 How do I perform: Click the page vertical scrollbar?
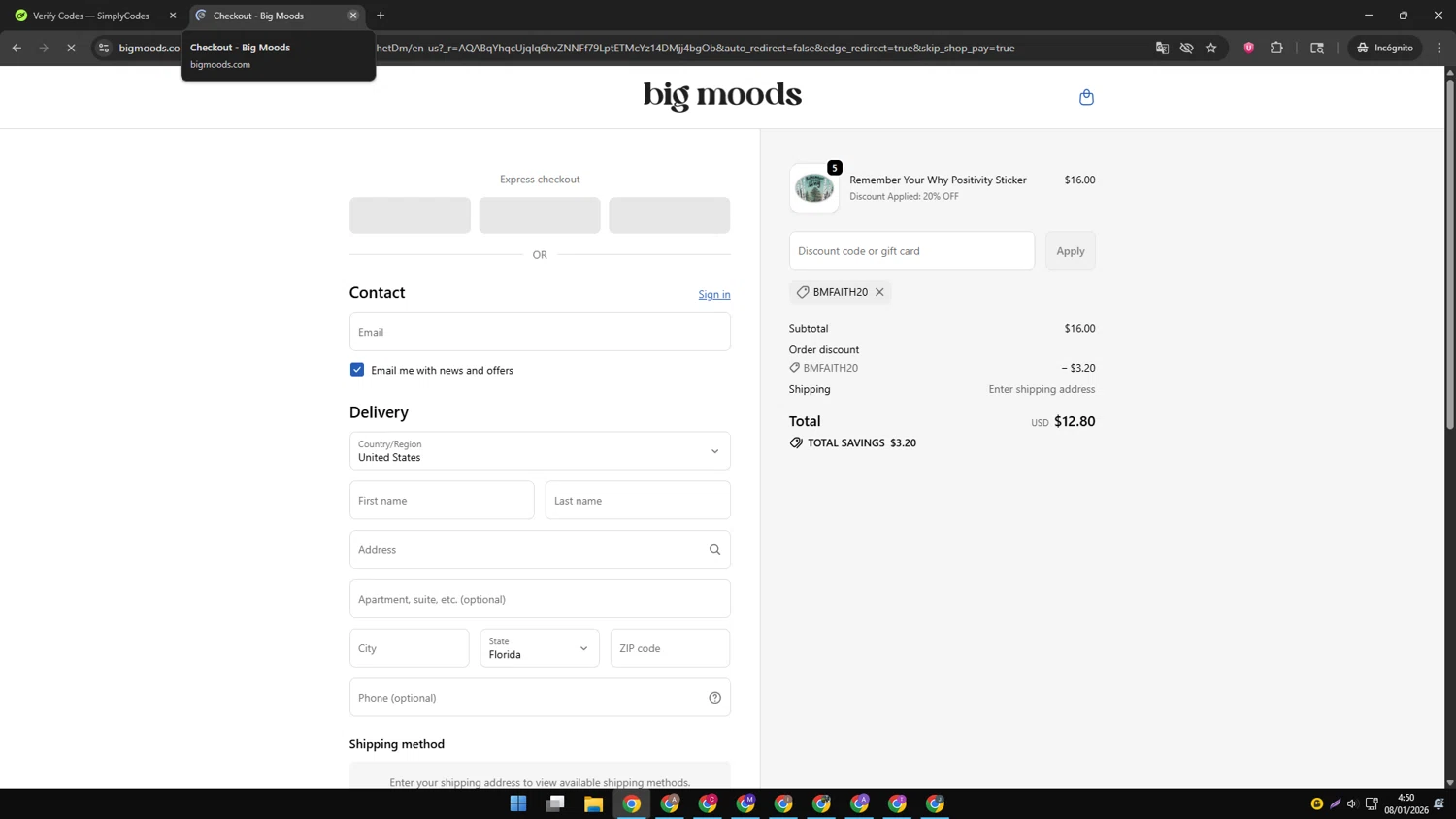[x=1450, y=252]
